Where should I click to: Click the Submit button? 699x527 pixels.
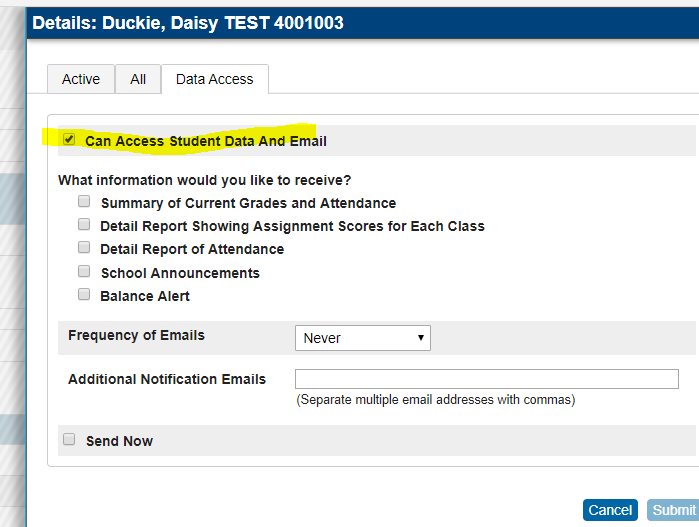pos(673,510)
